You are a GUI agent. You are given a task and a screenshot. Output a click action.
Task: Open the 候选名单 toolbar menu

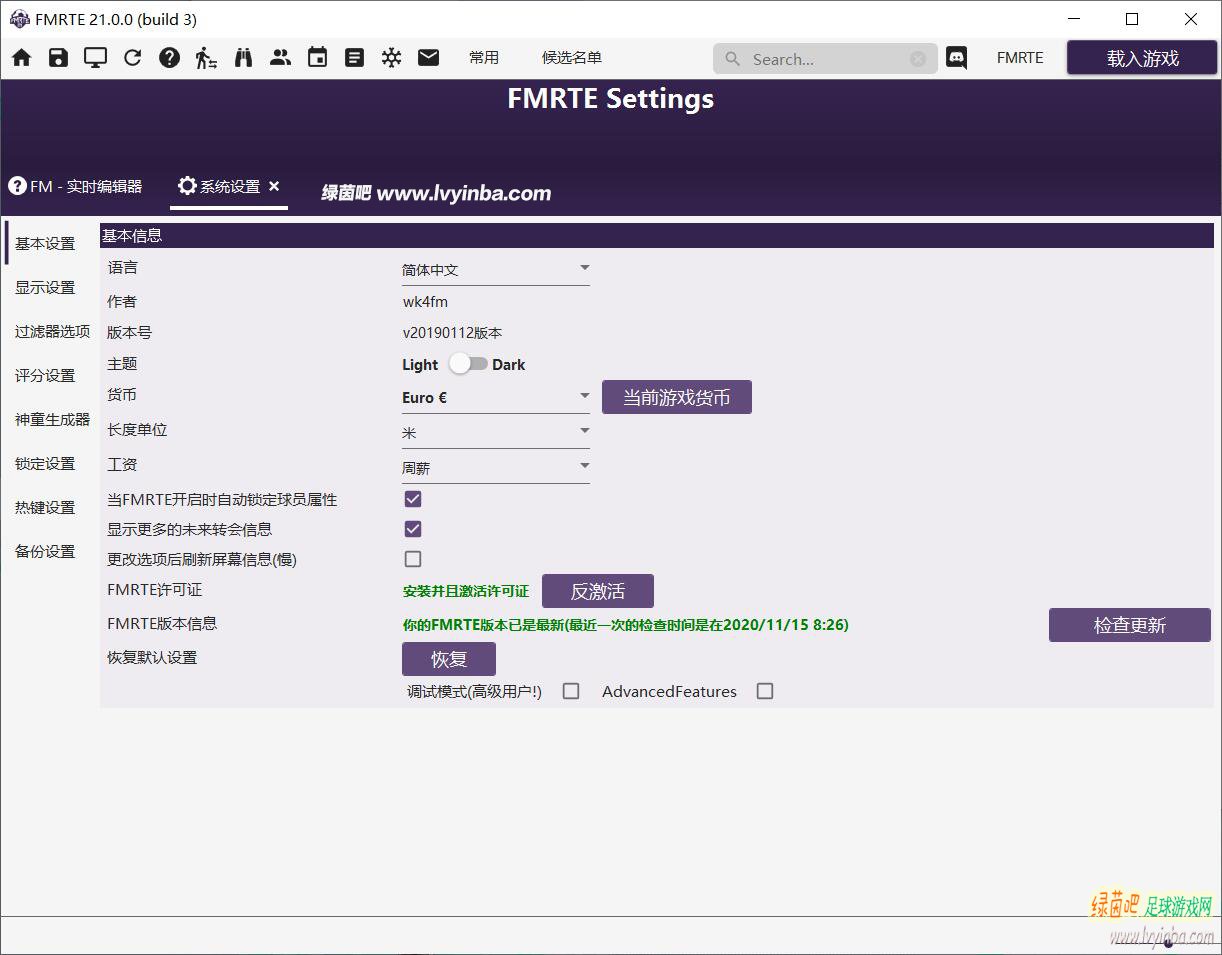pyautogui.click(x=572, y=58)
